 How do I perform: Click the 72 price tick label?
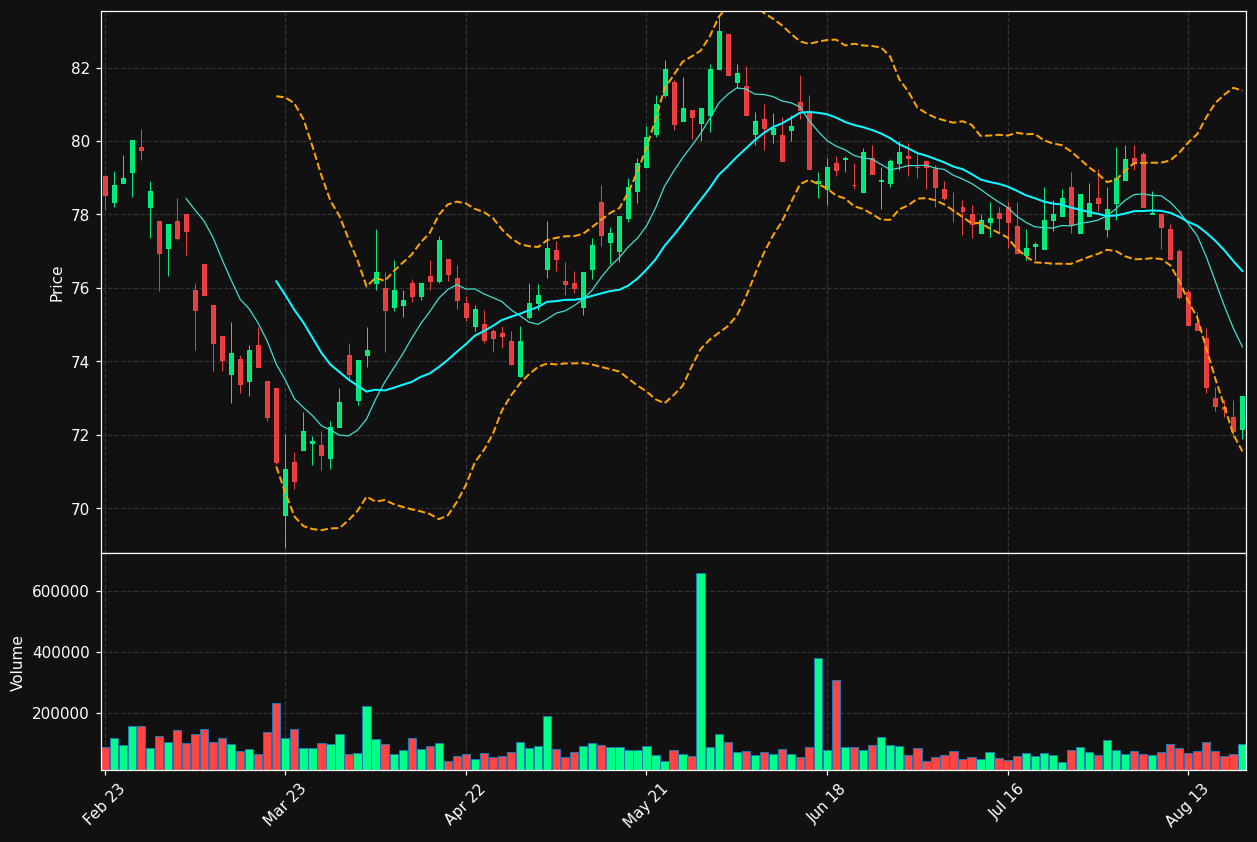tap(81, 435)
